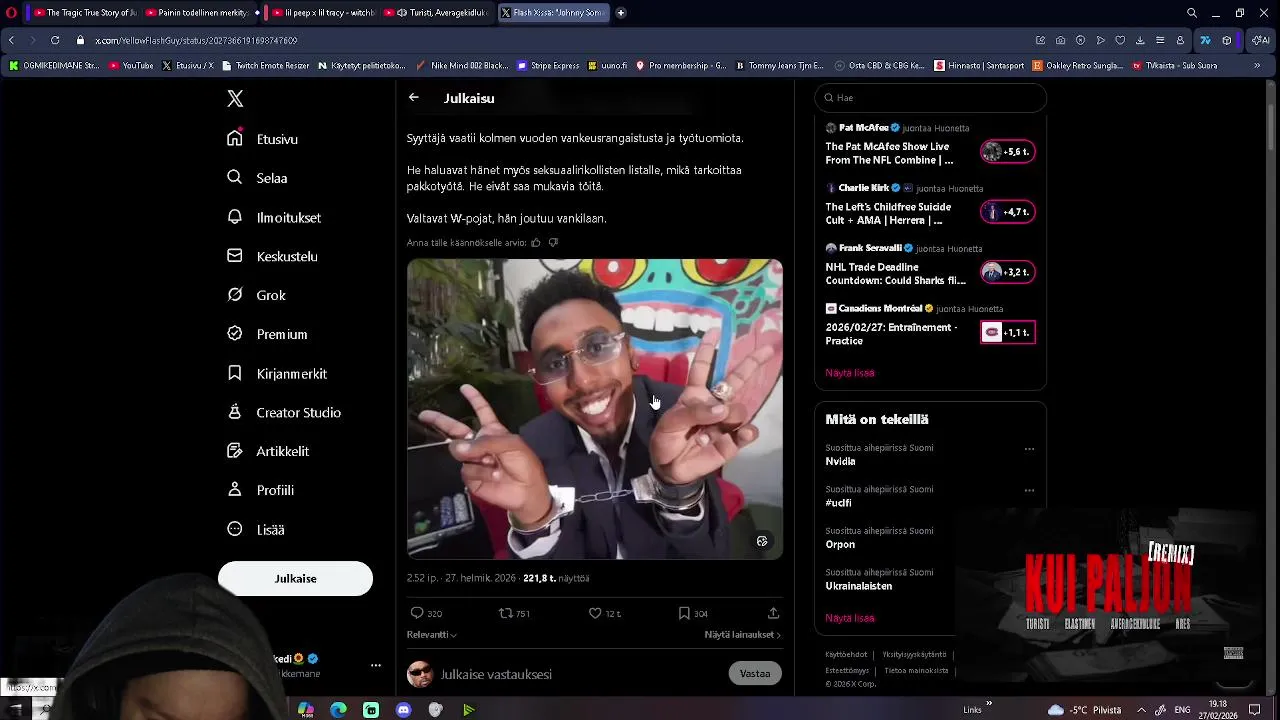Open Profiili icon in sidebar
This screenshot has width=1280, height=720.
point(235,490)
